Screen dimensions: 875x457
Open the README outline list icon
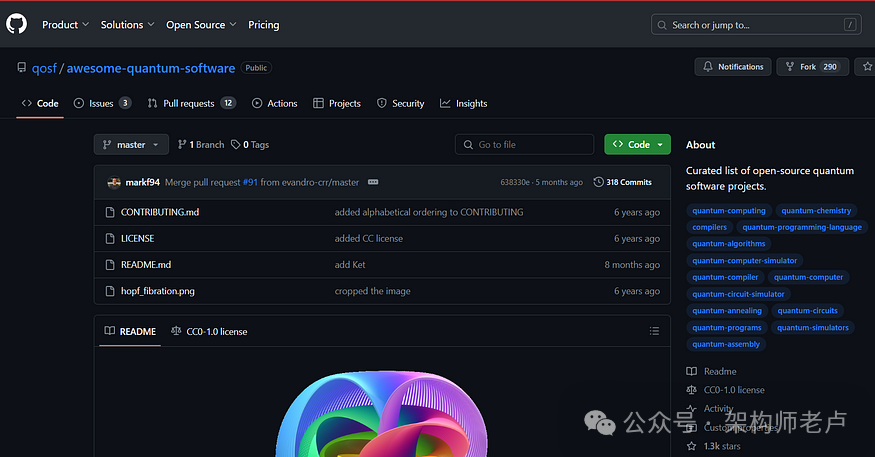click(654, 331)
